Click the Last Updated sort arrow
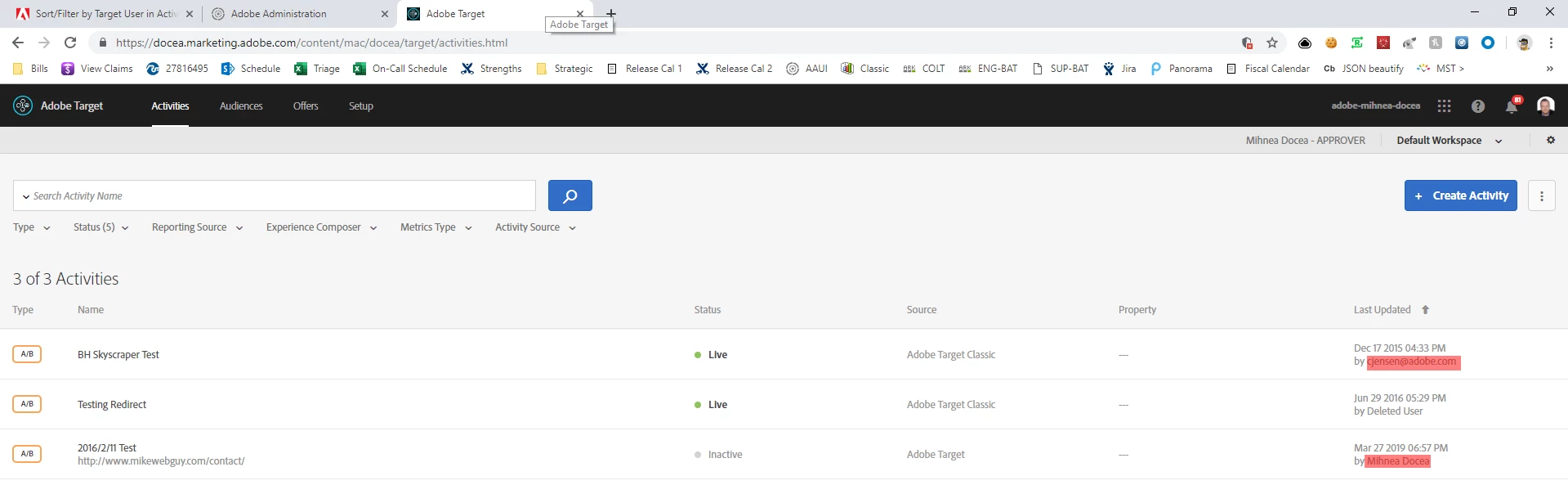1568x503 pixels. 1425,309
